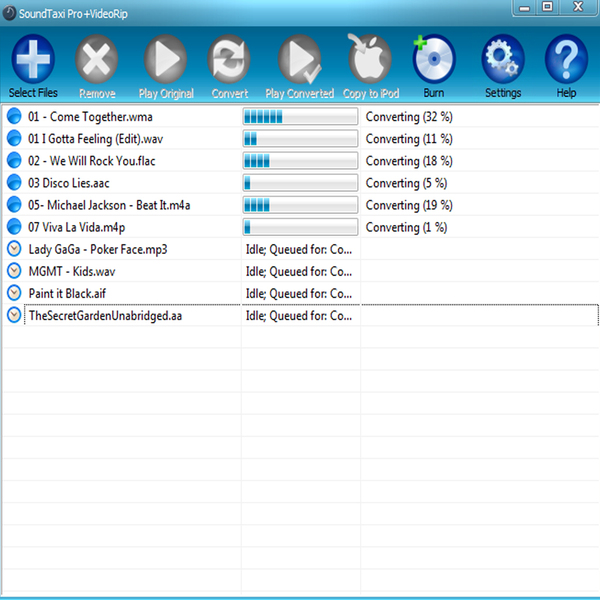Click the progress bar for I Gotta Feeling
Viewport: 600px width, 600px height.
click(x=300, y=139)
